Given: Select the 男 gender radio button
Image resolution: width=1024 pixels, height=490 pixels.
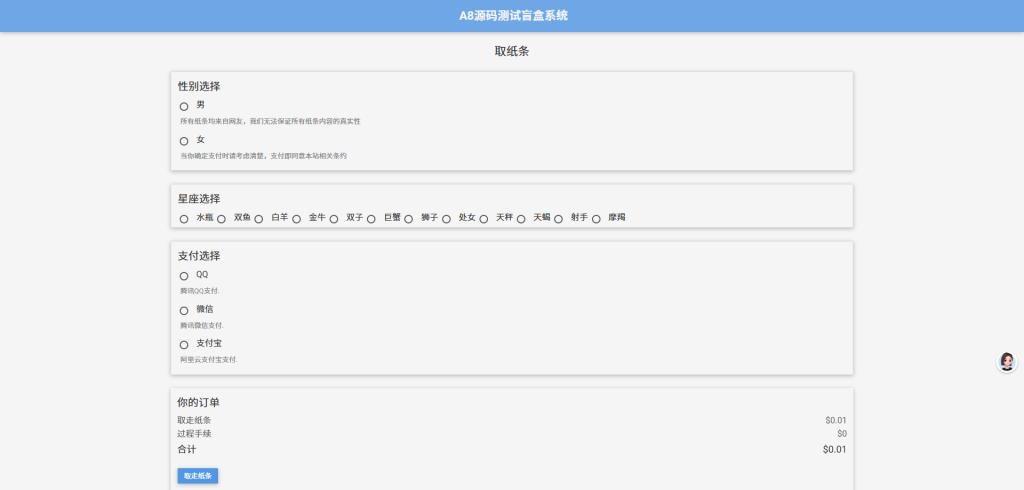Looking at the screenshot, I should 184,106.
